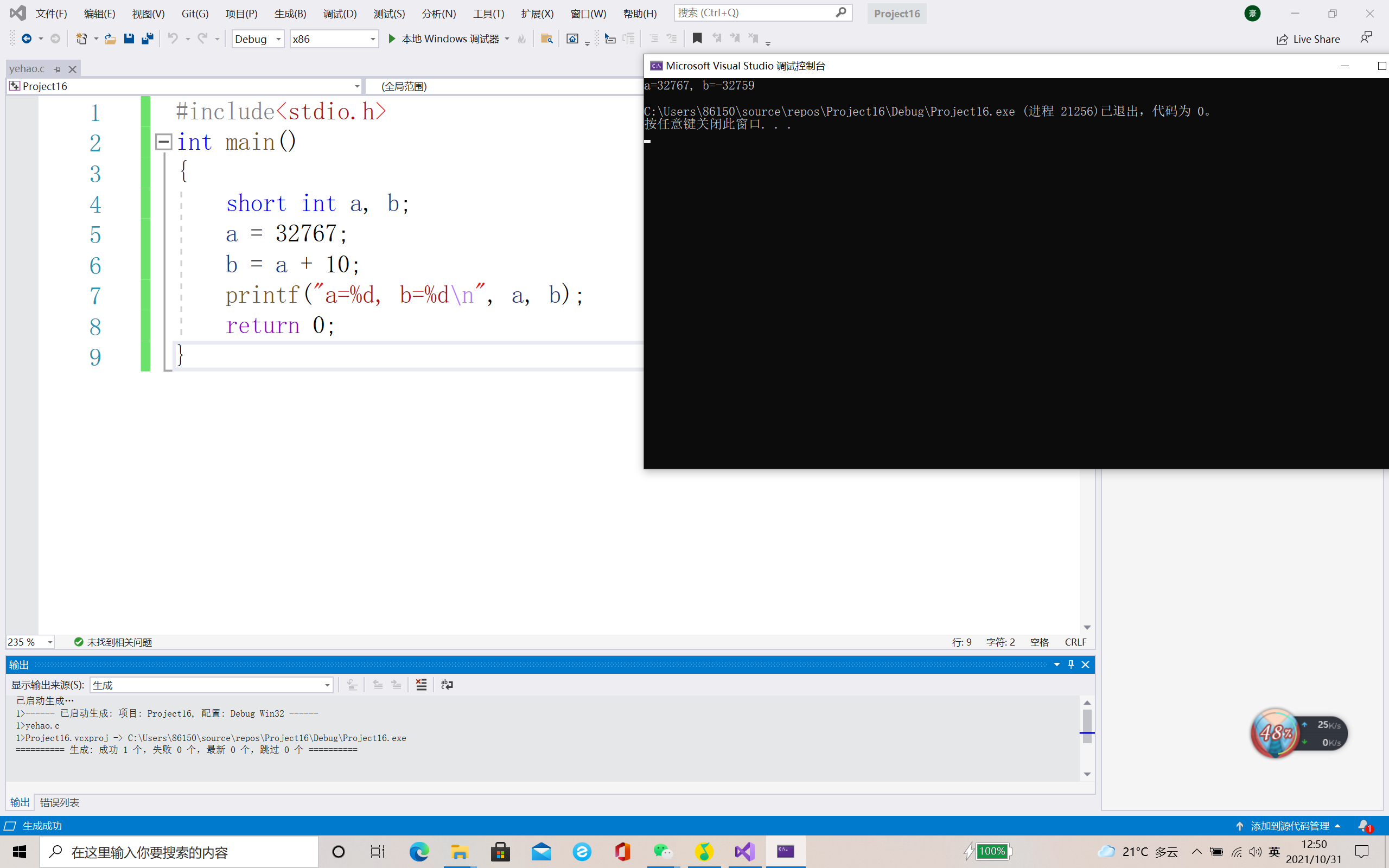
Task: Toggle word wrap in output panel
Action: pyautogui.click(x=447, y=684)
